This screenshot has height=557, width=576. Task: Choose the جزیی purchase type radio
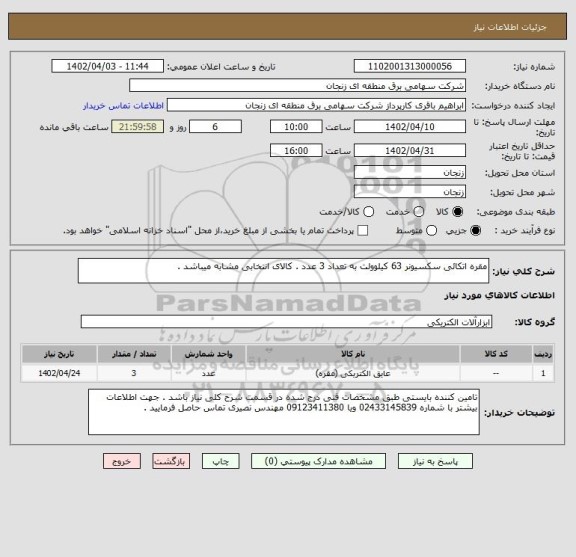coord(475,231)
